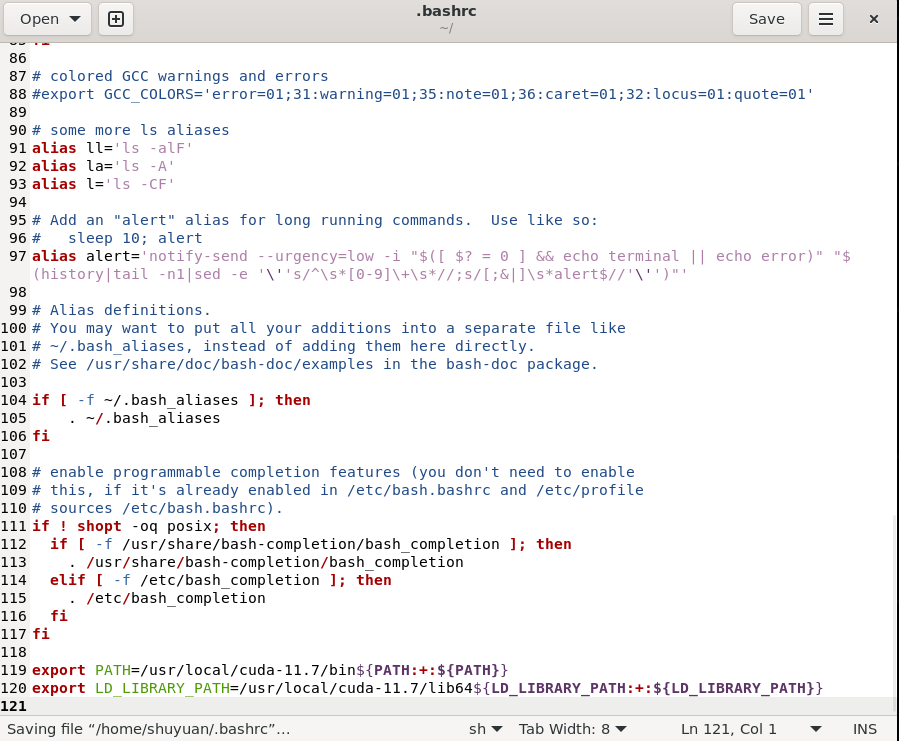The image size is (899, 741).
Task: Click the /usr/share/bash-completion if-test line 112
Action: (x=311, y=544)
